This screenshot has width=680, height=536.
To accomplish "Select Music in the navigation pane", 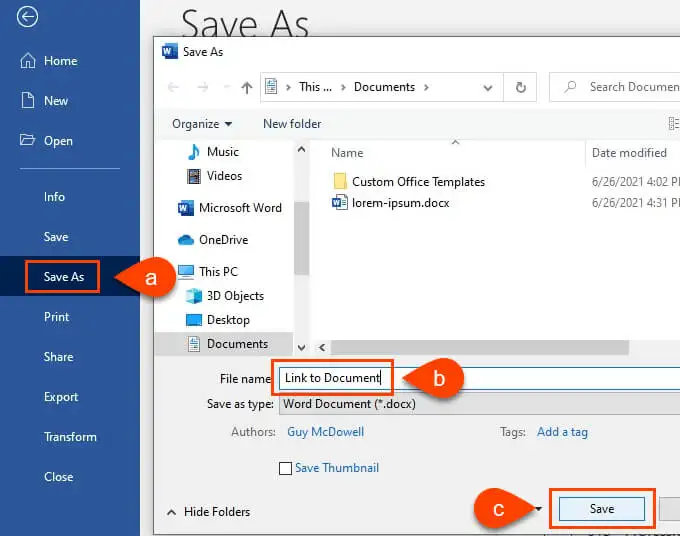I will coord(223,152).
